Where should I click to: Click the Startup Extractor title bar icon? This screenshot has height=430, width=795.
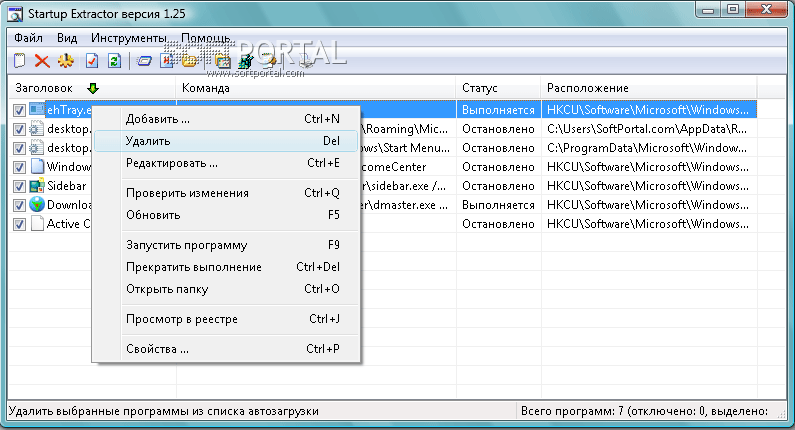15,14
